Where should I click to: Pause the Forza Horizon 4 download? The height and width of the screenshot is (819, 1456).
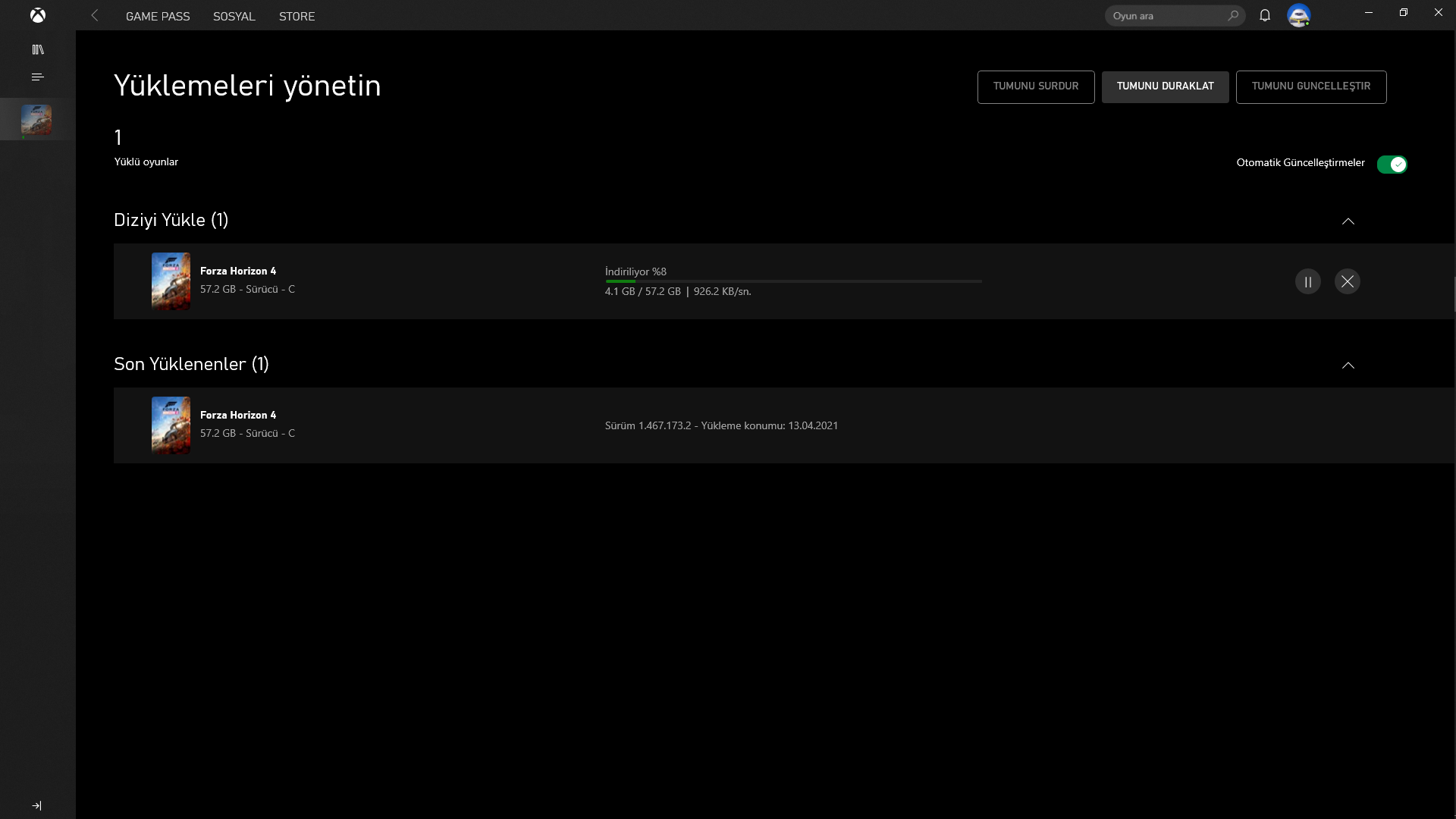[x=1307, y=281]
